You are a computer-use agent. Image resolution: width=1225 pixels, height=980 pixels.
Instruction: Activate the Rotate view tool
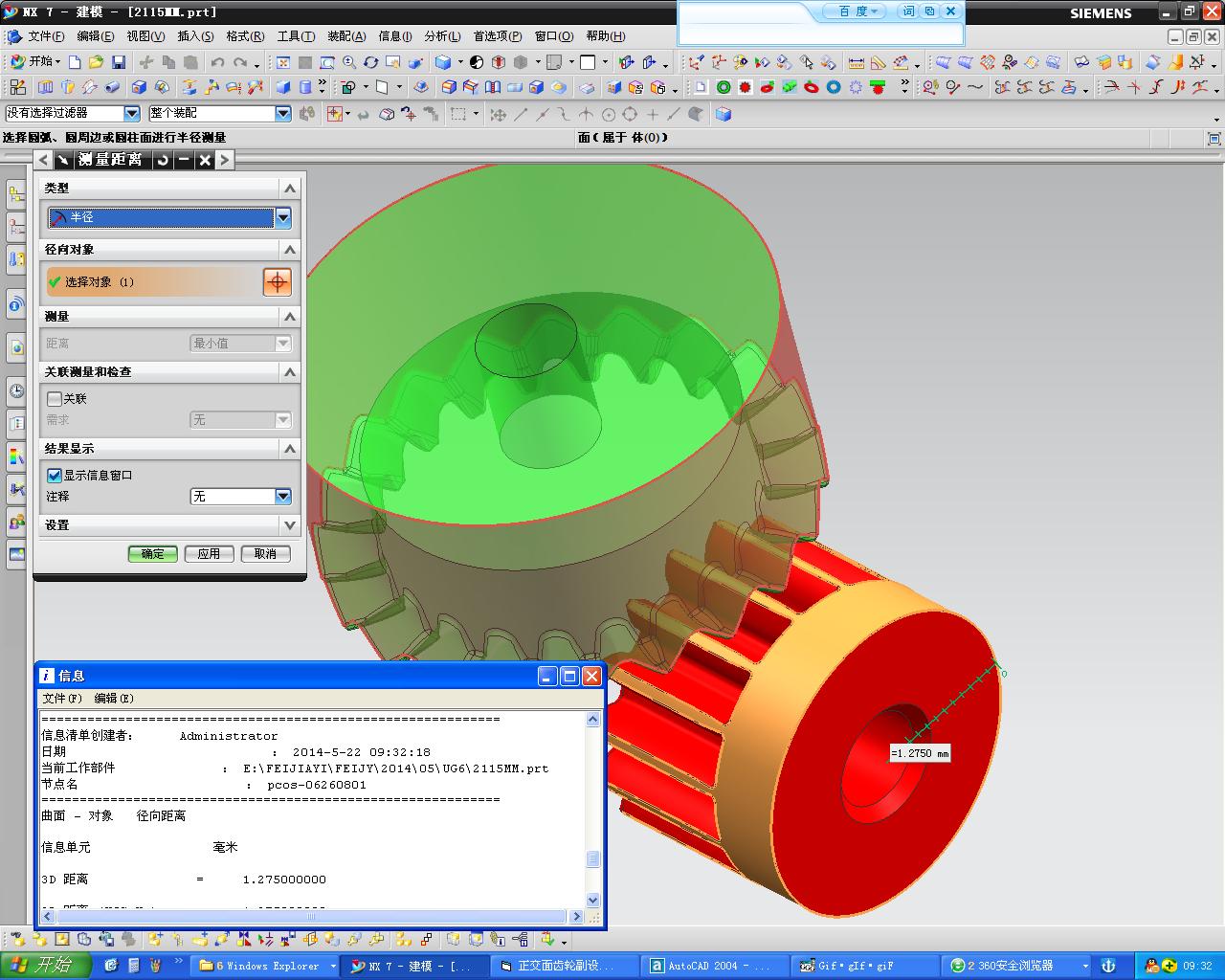click(x=371, y=62)
